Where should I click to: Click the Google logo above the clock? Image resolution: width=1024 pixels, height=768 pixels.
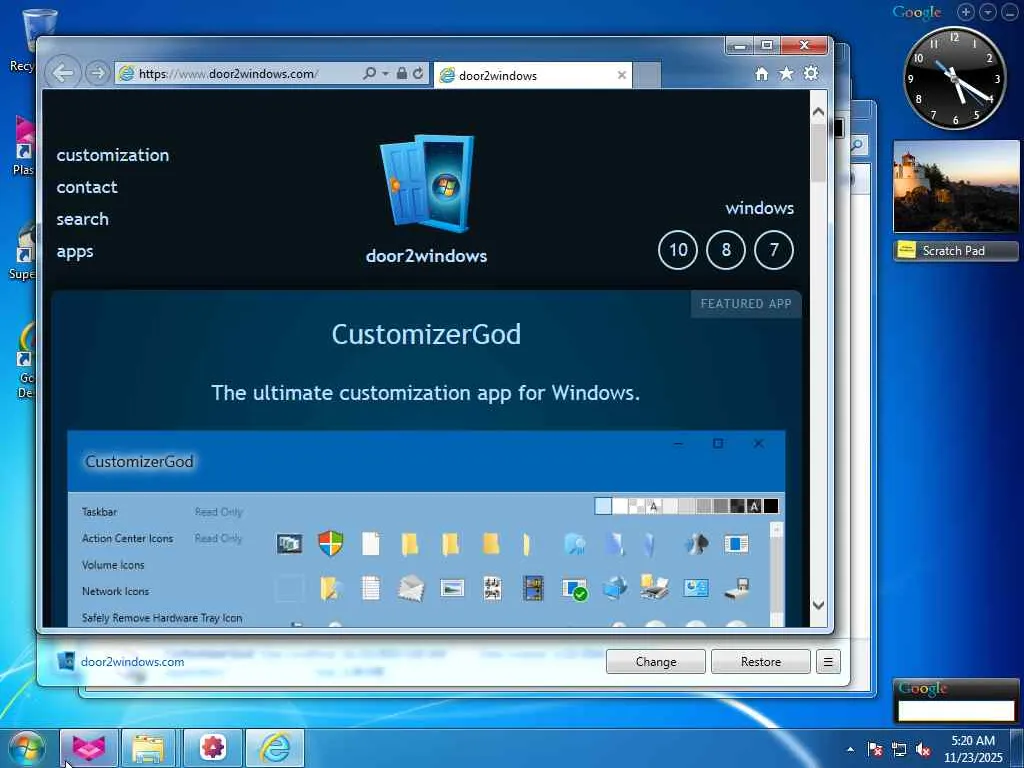[x=917, y=12]
